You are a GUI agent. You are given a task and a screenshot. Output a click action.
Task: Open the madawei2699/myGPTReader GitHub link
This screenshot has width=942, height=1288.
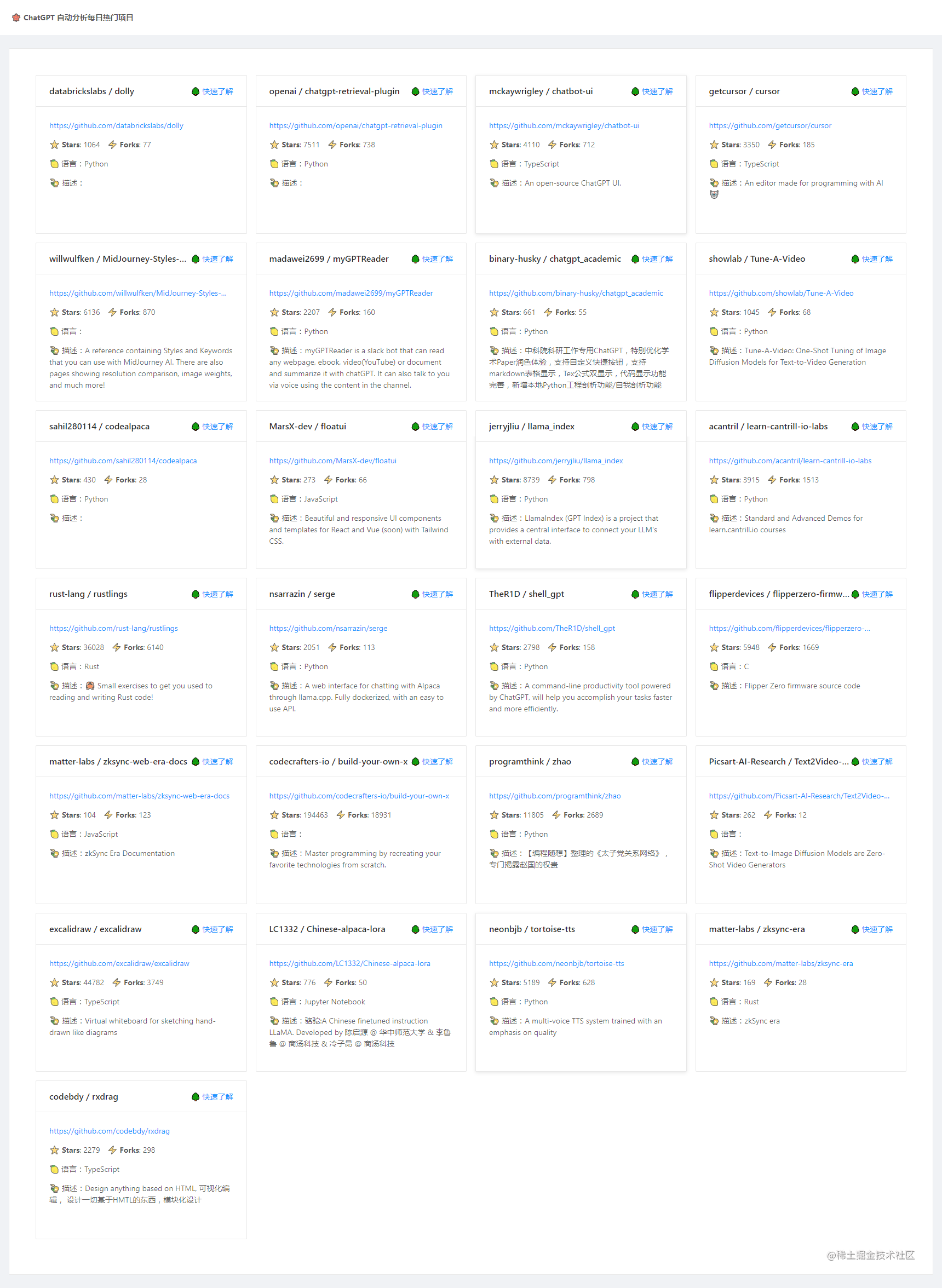click(x=351, y=293)
